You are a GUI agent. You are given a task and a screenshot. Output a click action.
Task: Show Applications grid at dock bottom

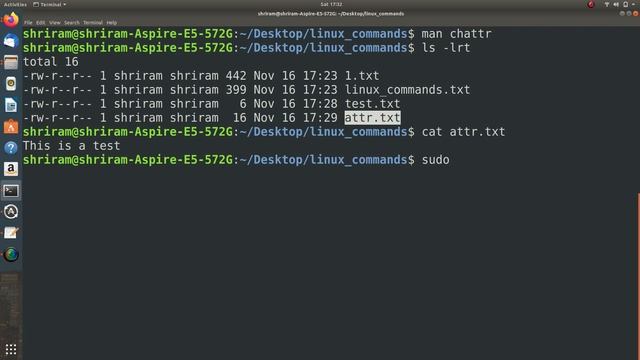(11, 349)
